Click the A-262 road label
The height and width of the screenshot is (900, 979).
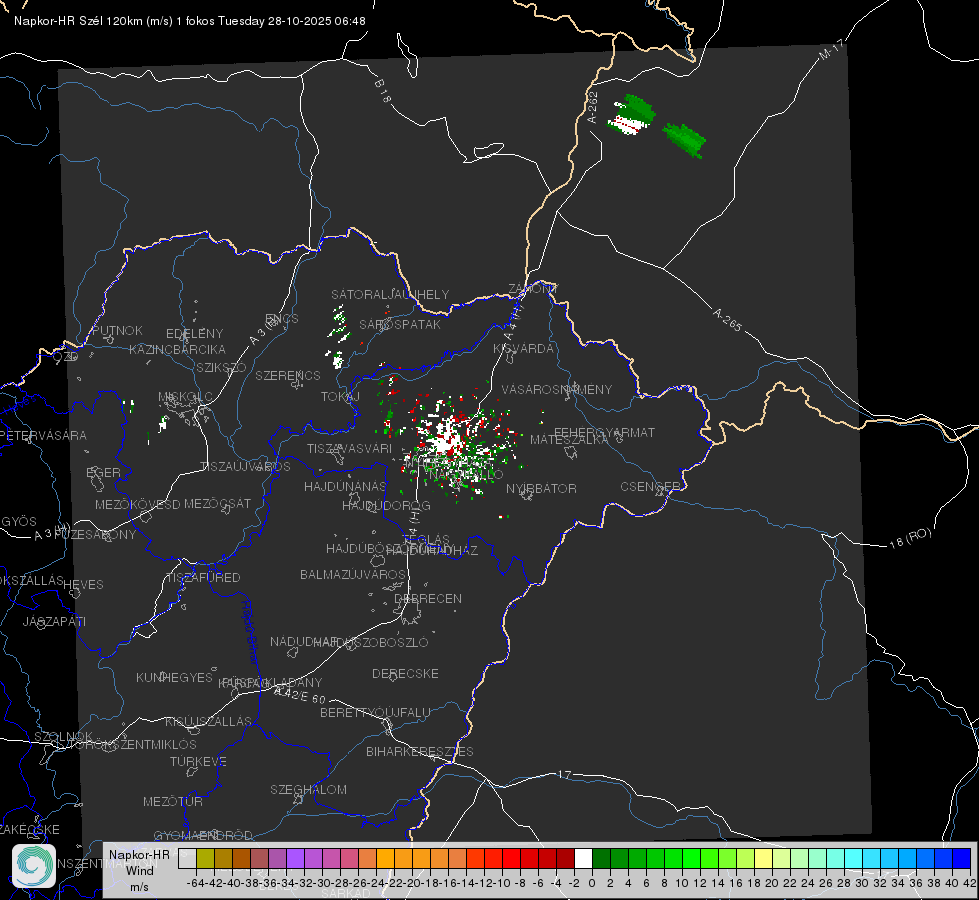point(593,107)
